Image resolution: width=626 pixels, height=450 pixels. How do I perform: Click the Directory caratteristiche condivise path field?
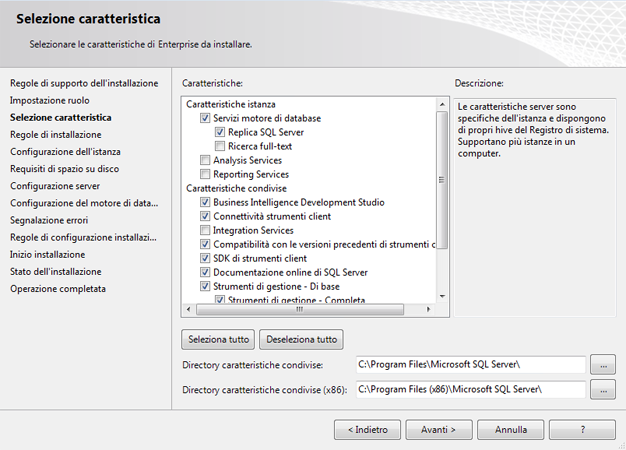tap(471, 365)
